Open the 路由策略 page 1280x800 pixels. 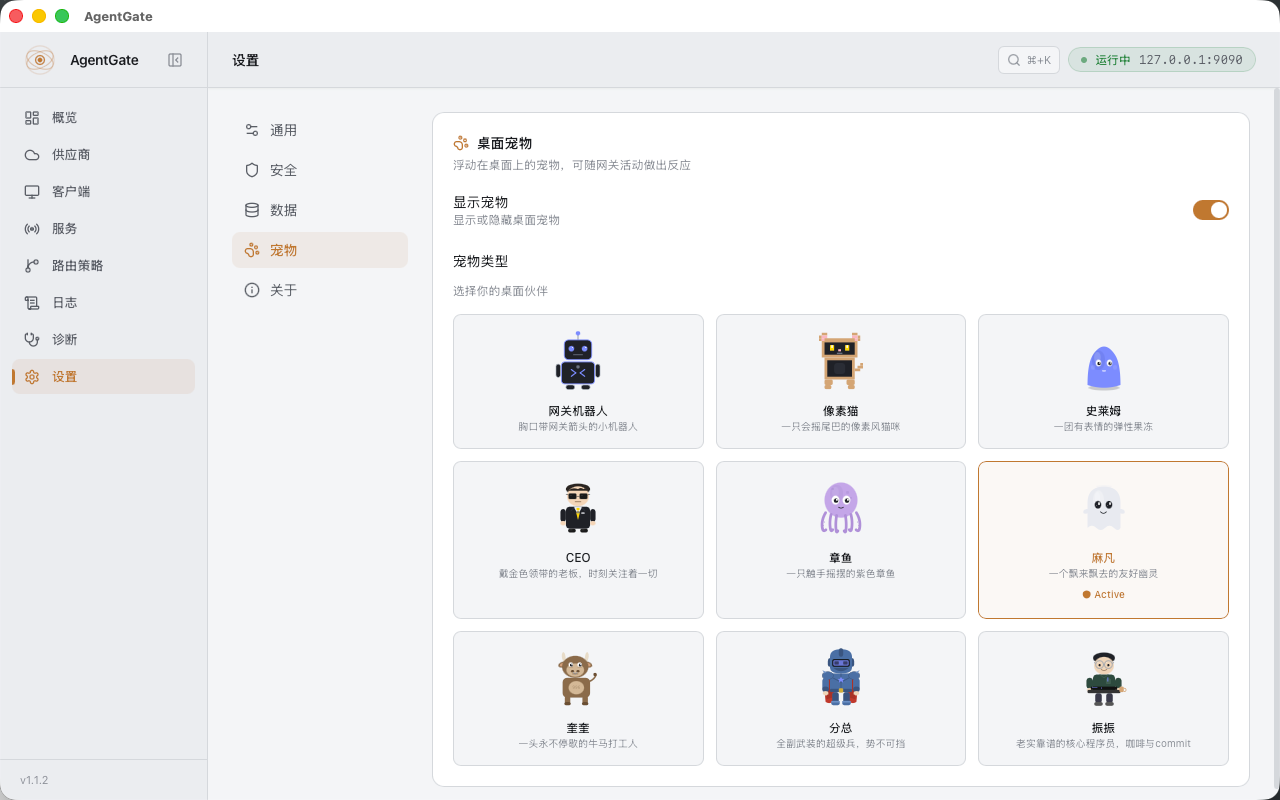tap(103, 266)
